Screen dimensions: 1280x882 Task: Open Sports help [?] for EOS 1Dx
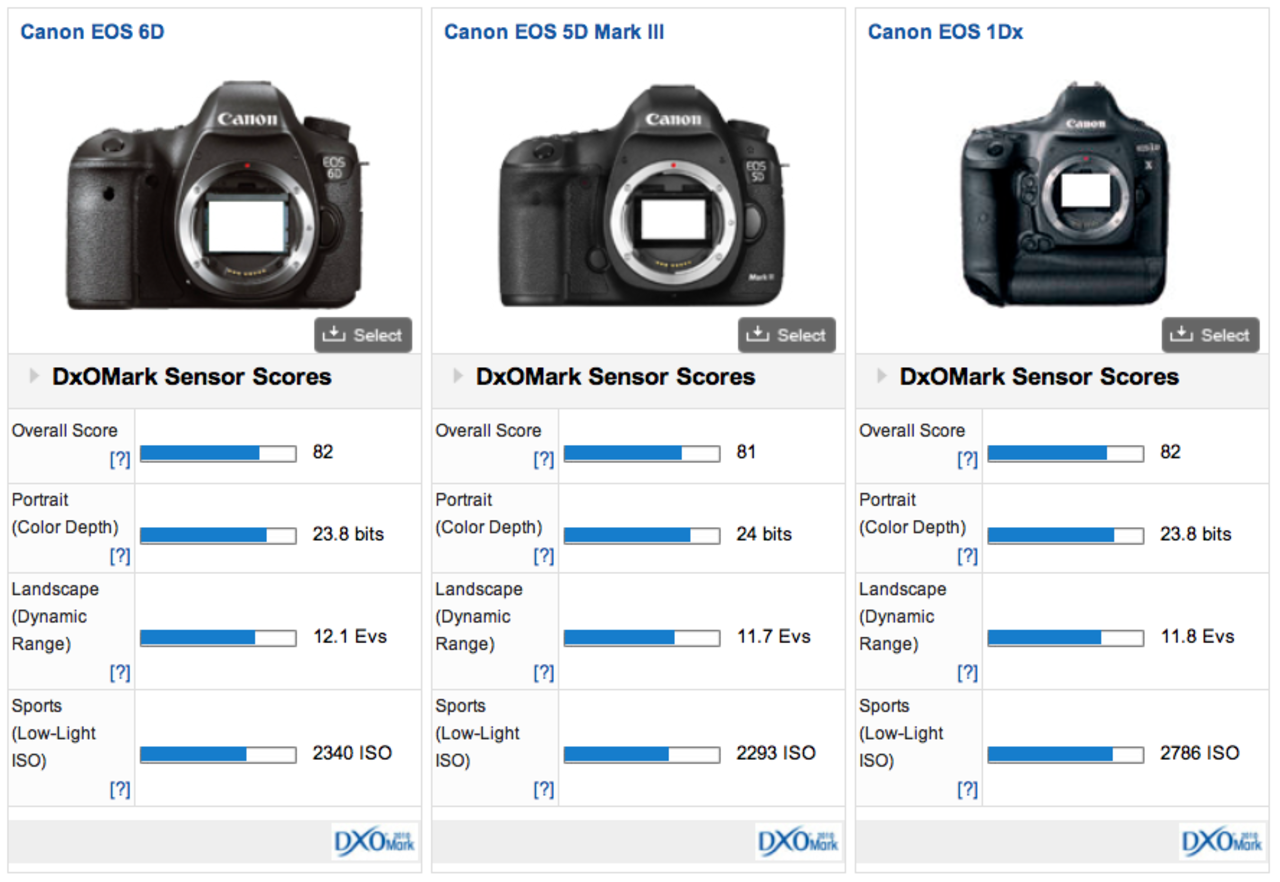point(968,789)
